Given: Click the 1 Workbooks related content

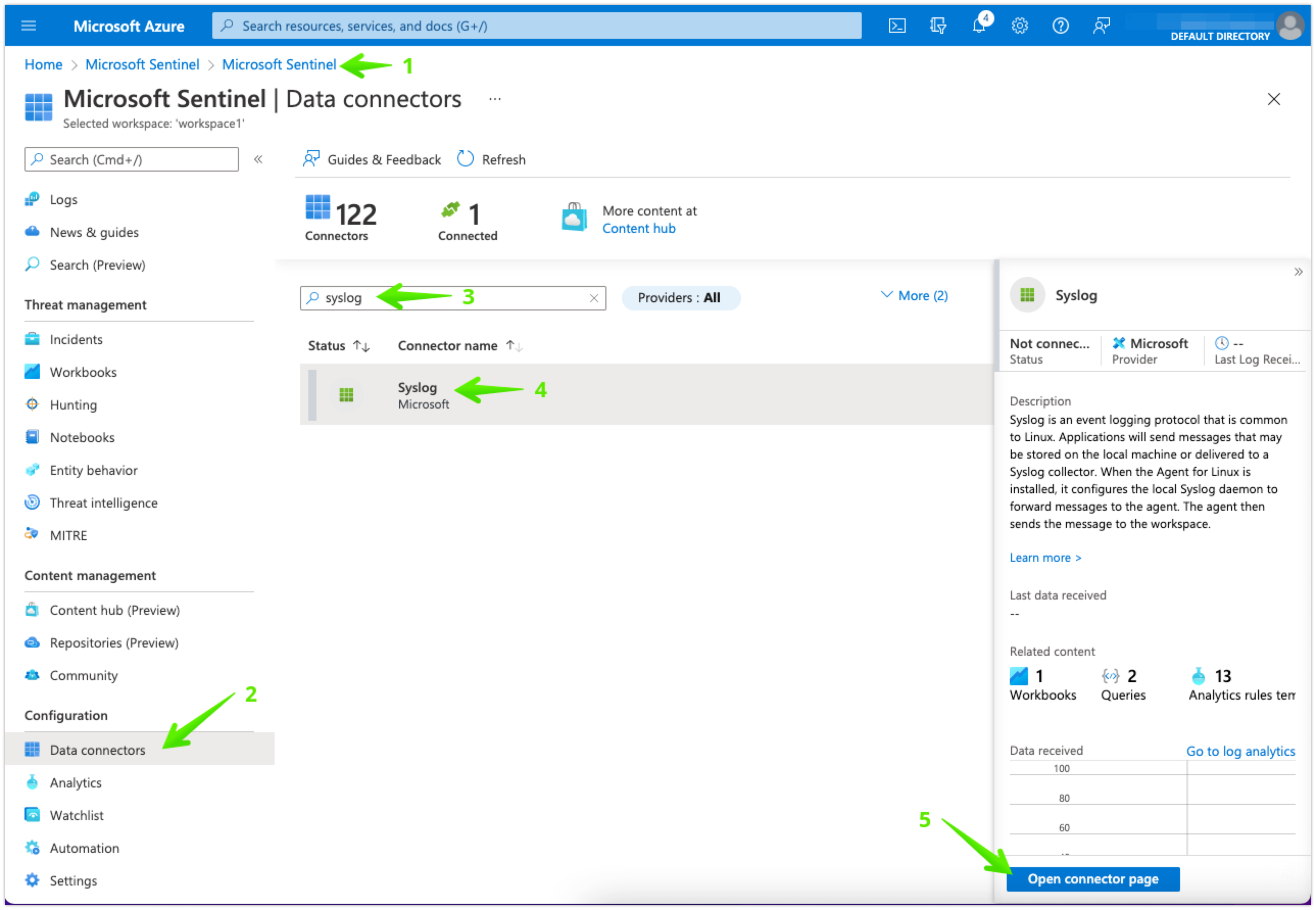Looking at the screenshot, I should pyautogui.click(x=1042, y=684).
